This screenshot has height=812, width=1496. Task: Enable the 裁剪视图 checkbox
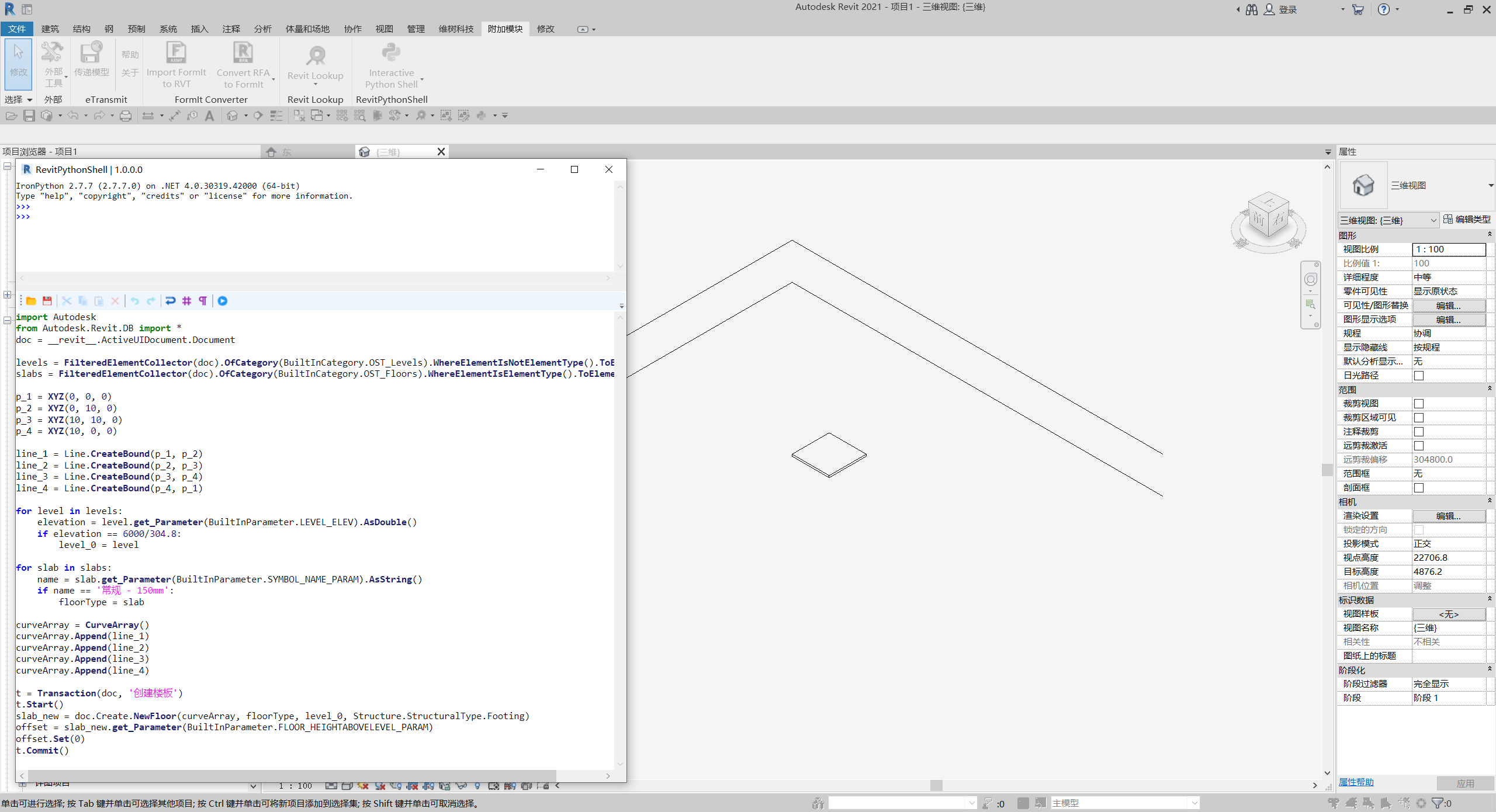coord(1418,404)
